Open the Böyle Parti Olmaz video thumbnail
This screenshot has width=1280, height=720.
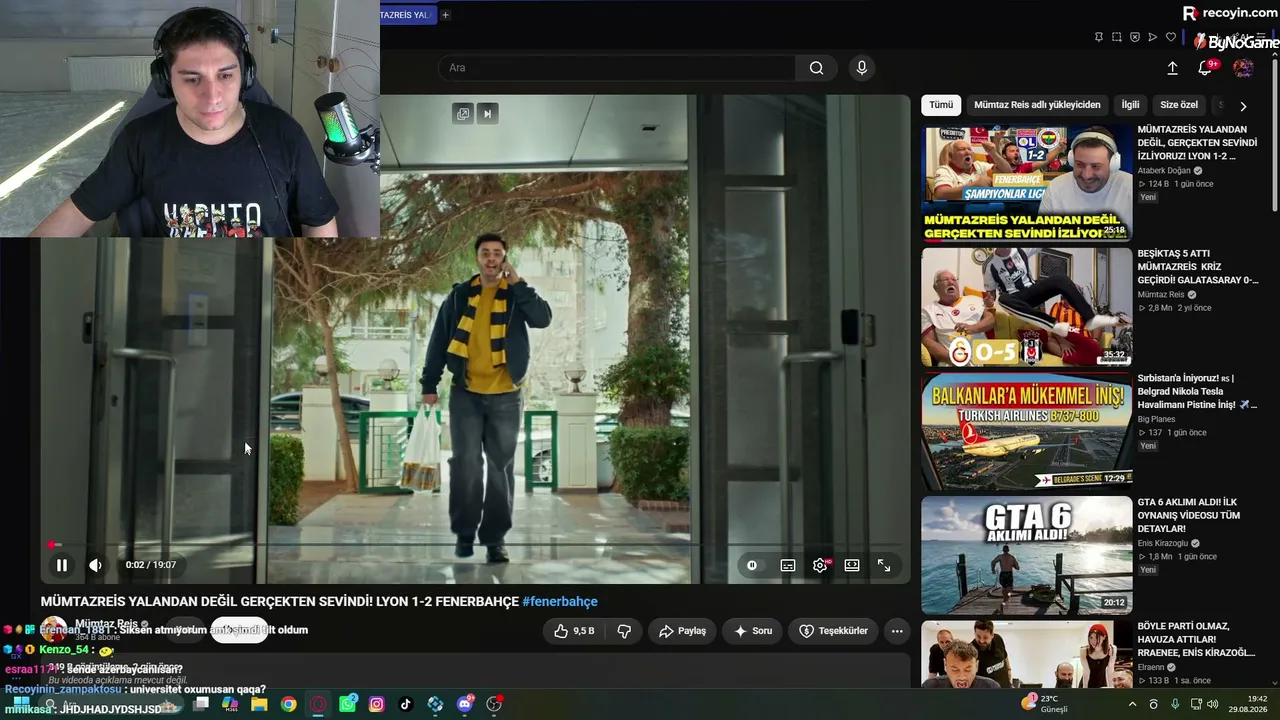pyautogui.click(x=1026, y=653)
